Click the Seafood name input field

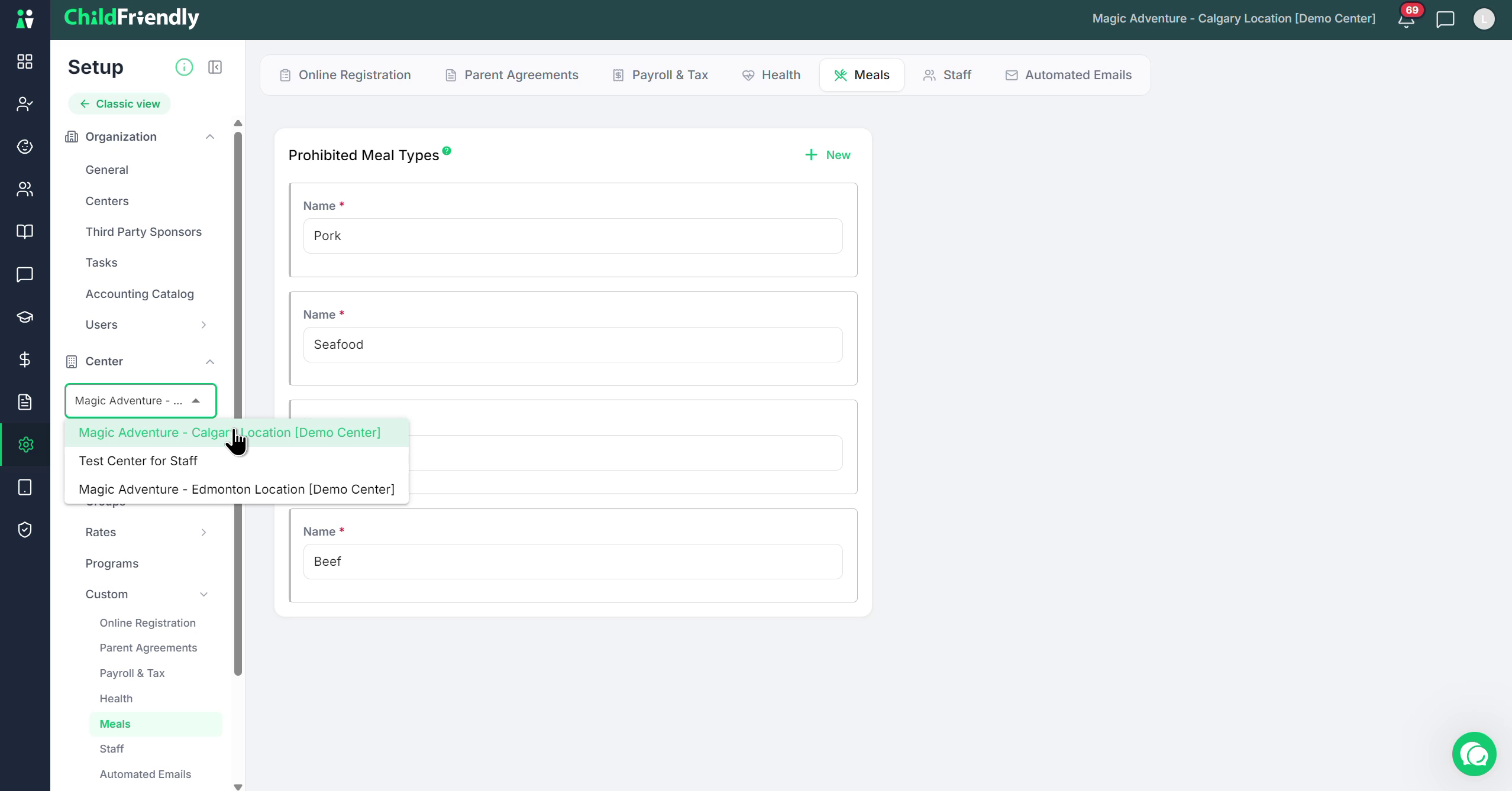[573, 345]
